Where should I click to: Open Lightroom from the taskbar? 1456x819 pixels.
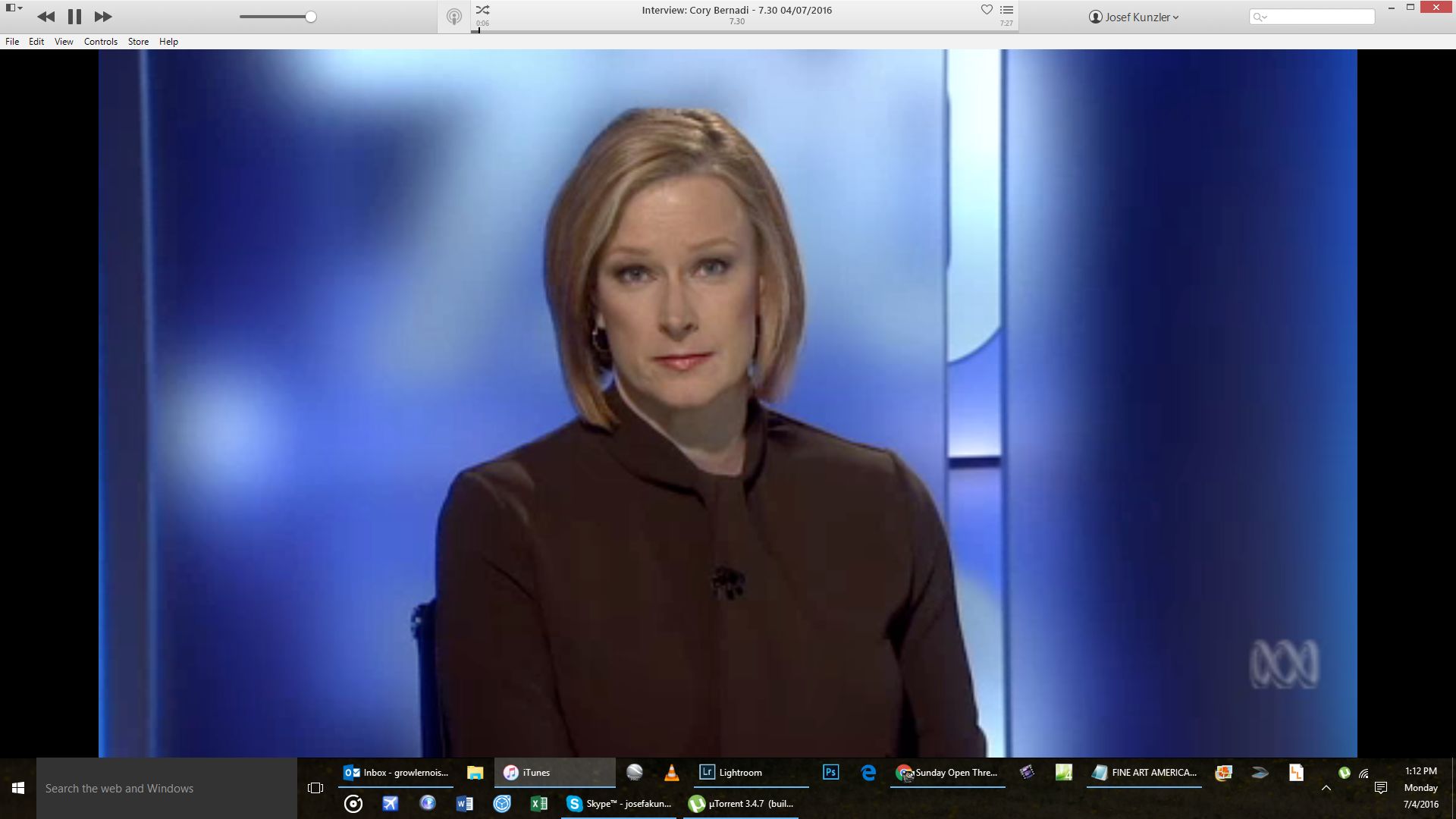click(x=731, y=773)
